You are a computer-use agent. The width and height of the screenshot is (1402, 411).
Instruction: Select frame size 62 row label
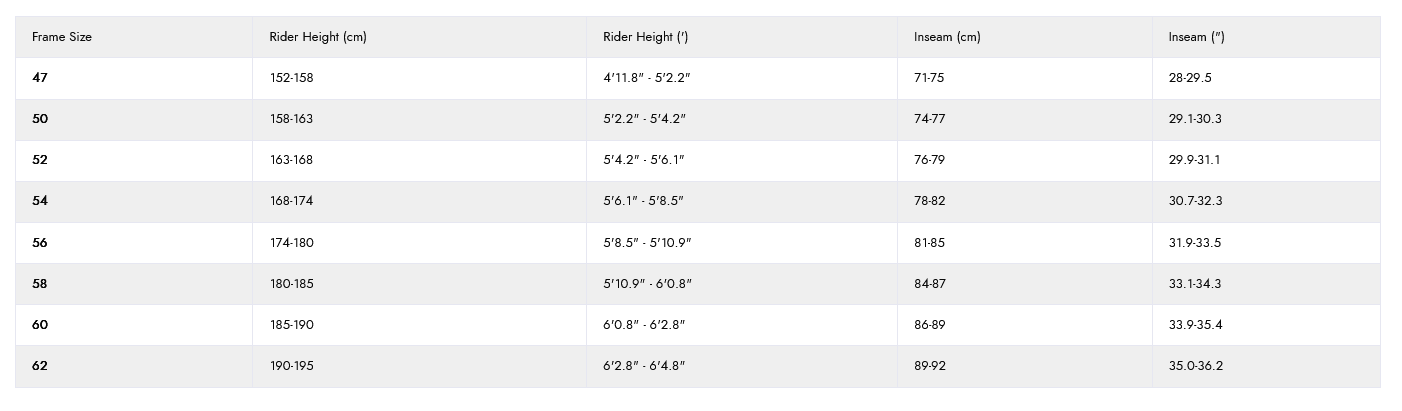point(40,366)
